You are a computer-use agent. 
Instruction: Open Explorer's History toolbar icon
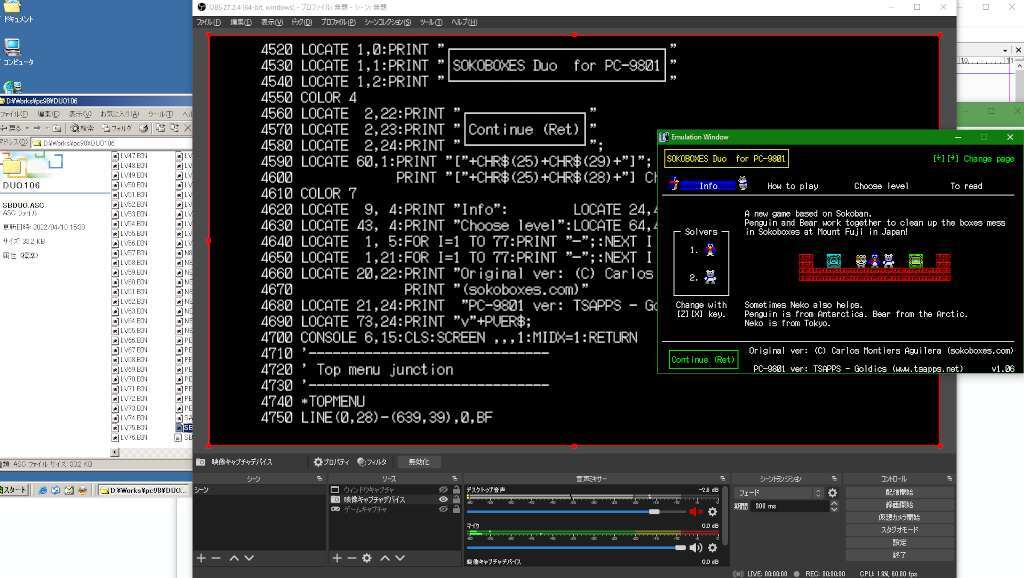point(144,128)
